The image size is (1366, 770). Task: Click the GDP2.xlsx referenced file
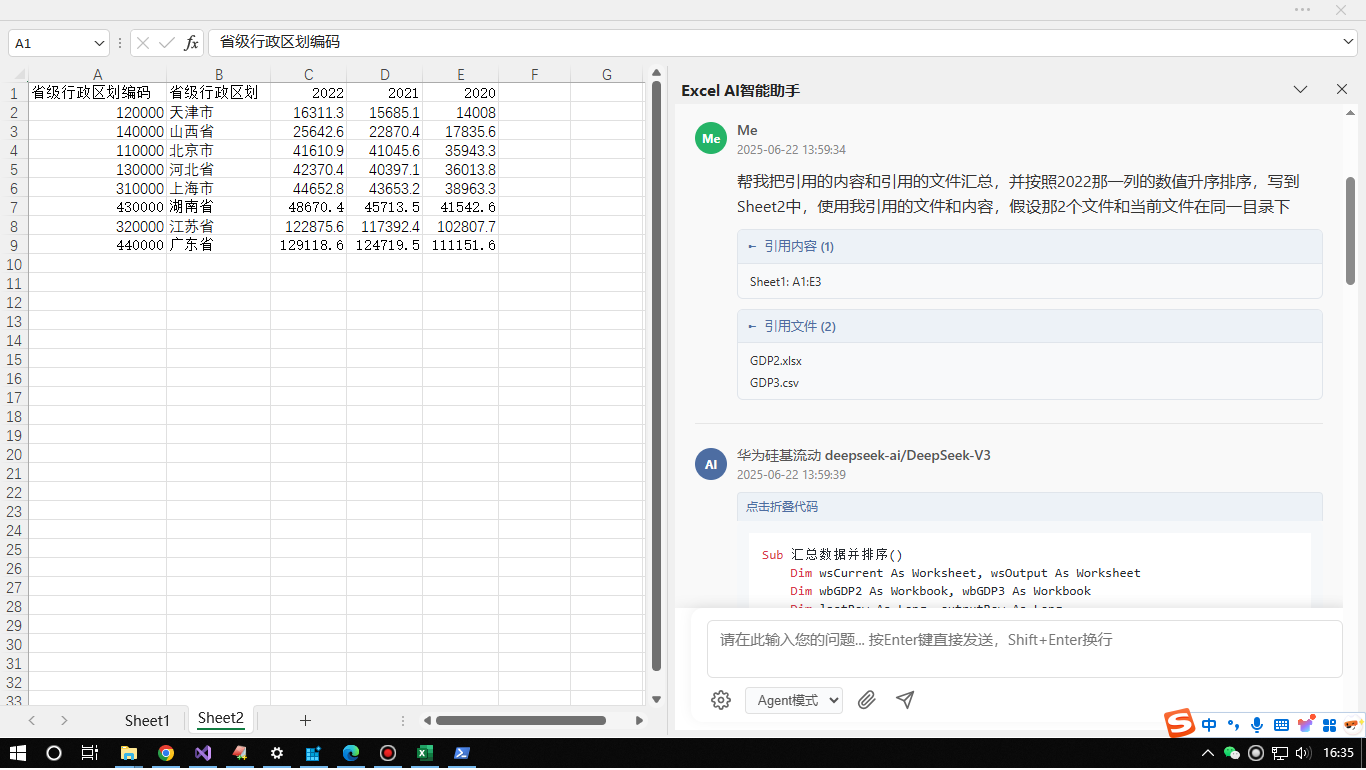coord(776,361)
